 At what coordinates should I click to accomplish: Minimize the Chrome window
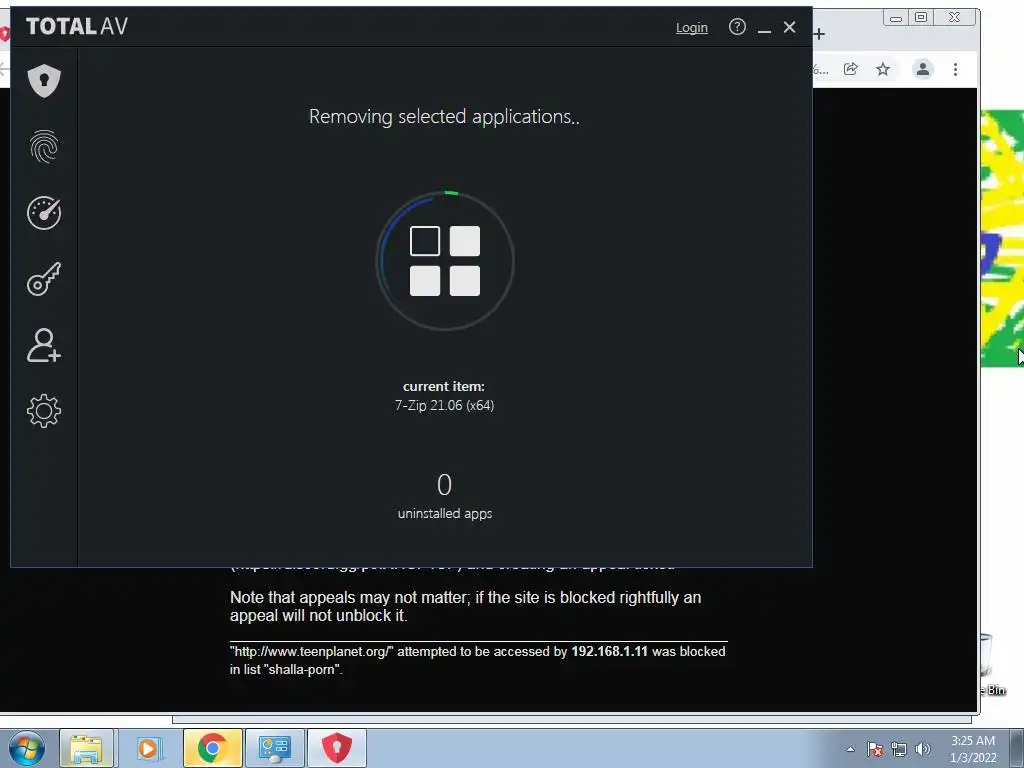[896, 18]
